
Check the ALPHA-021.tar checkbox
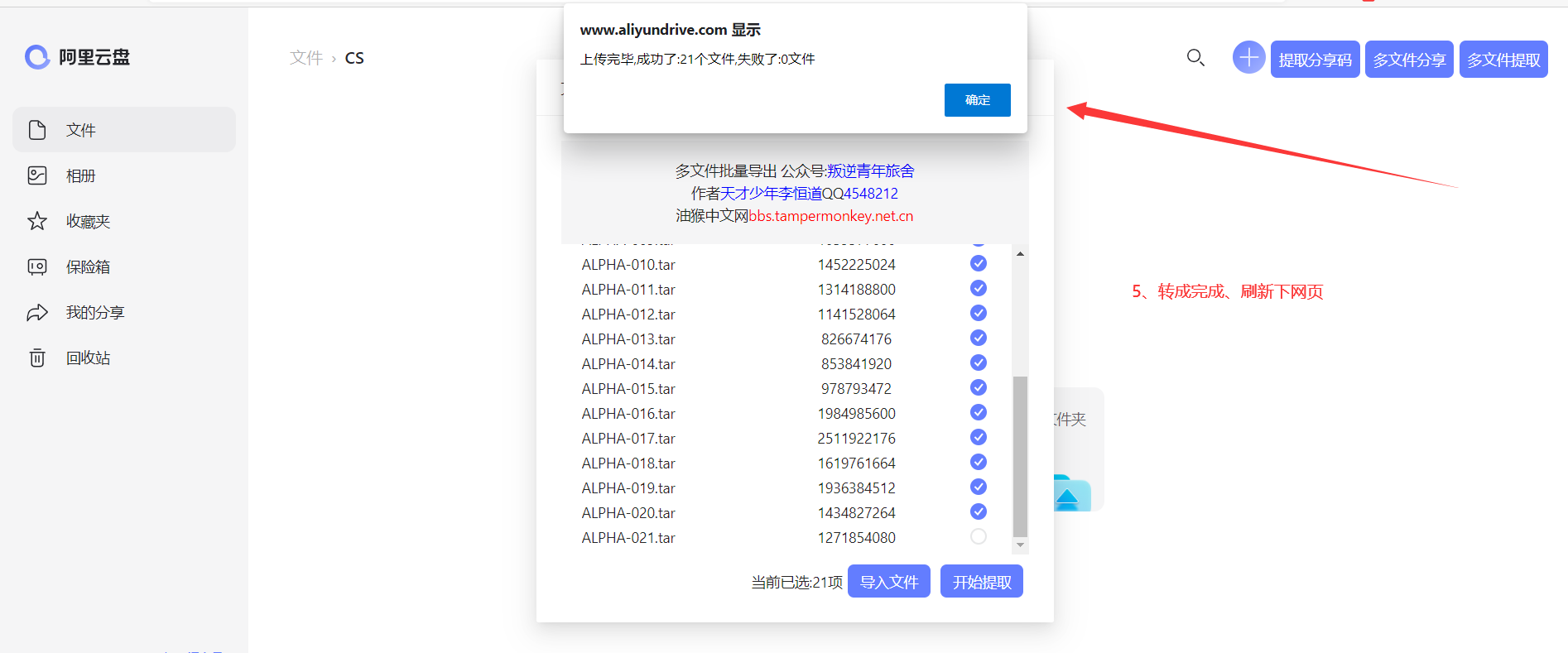click(x=978, y=536)
